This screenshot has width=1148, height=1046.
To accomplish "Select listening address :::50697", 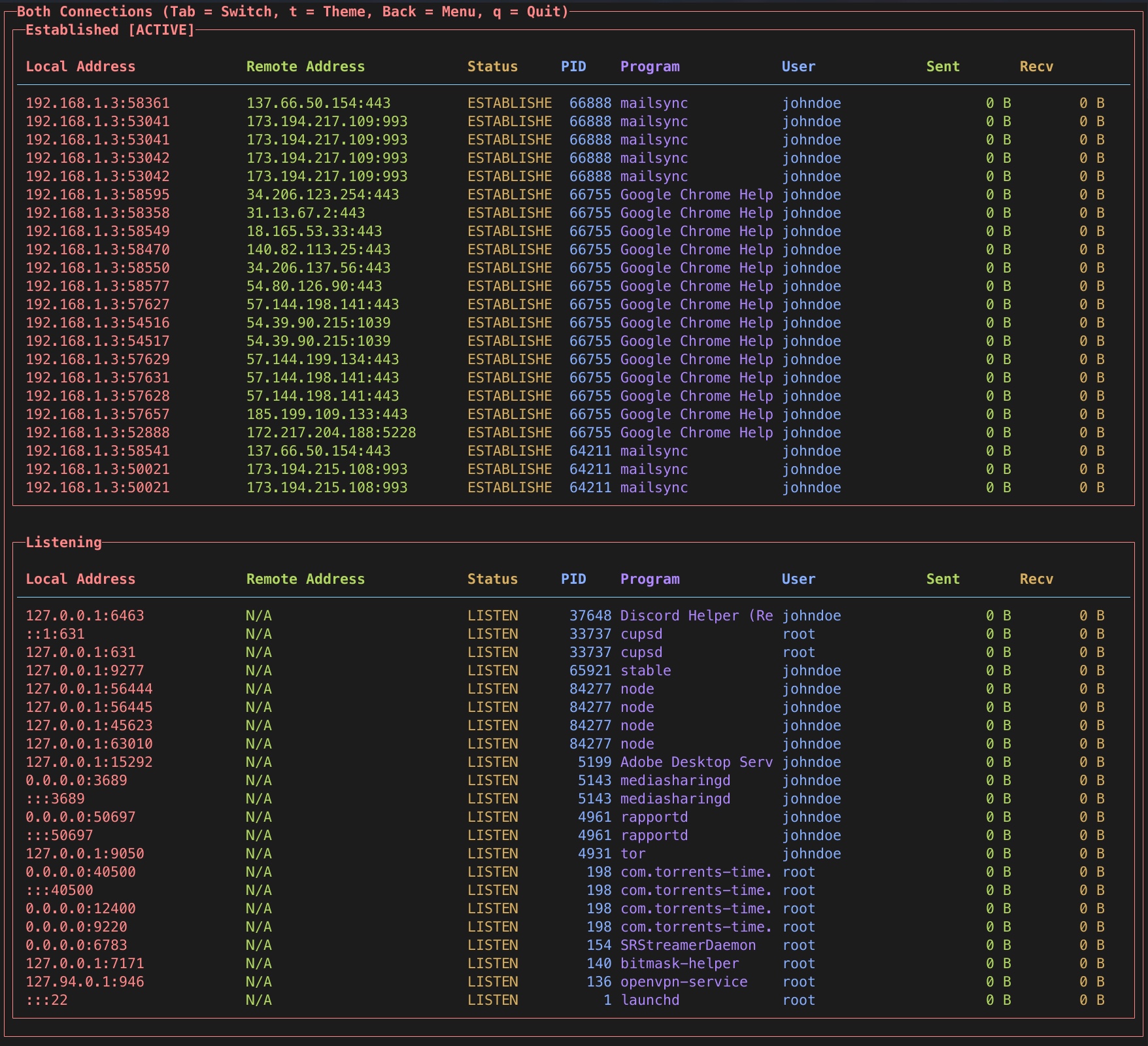I will [x=59, y=835].
